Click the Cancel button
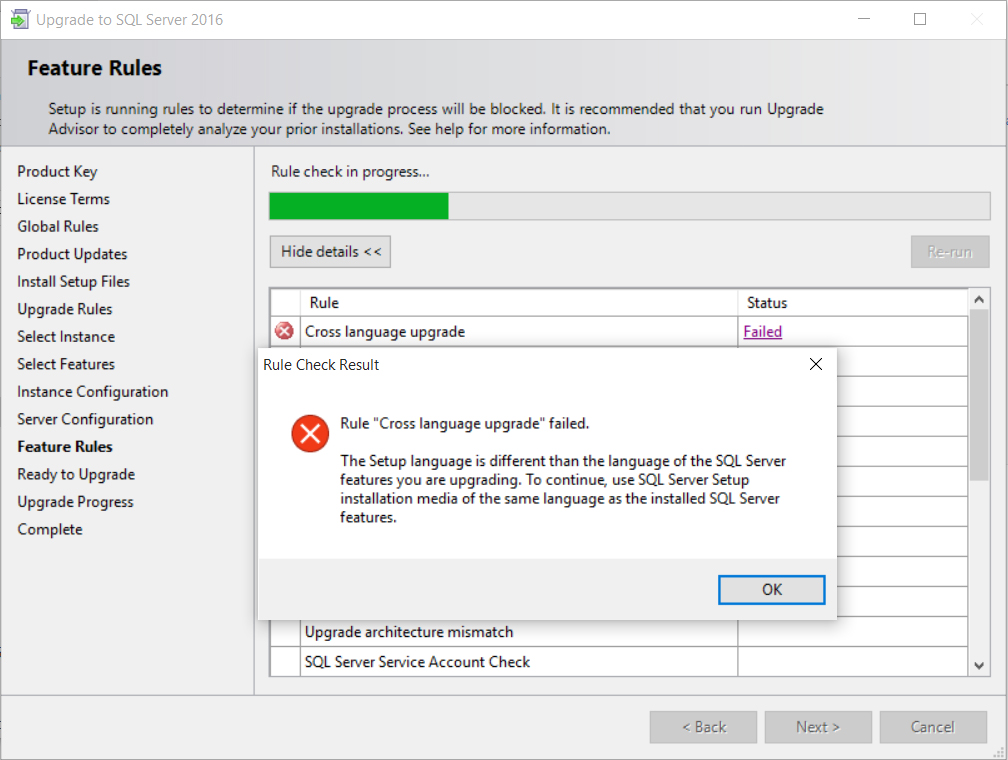The height and width of the screenshot is (760, 1008). pos(932,727)
